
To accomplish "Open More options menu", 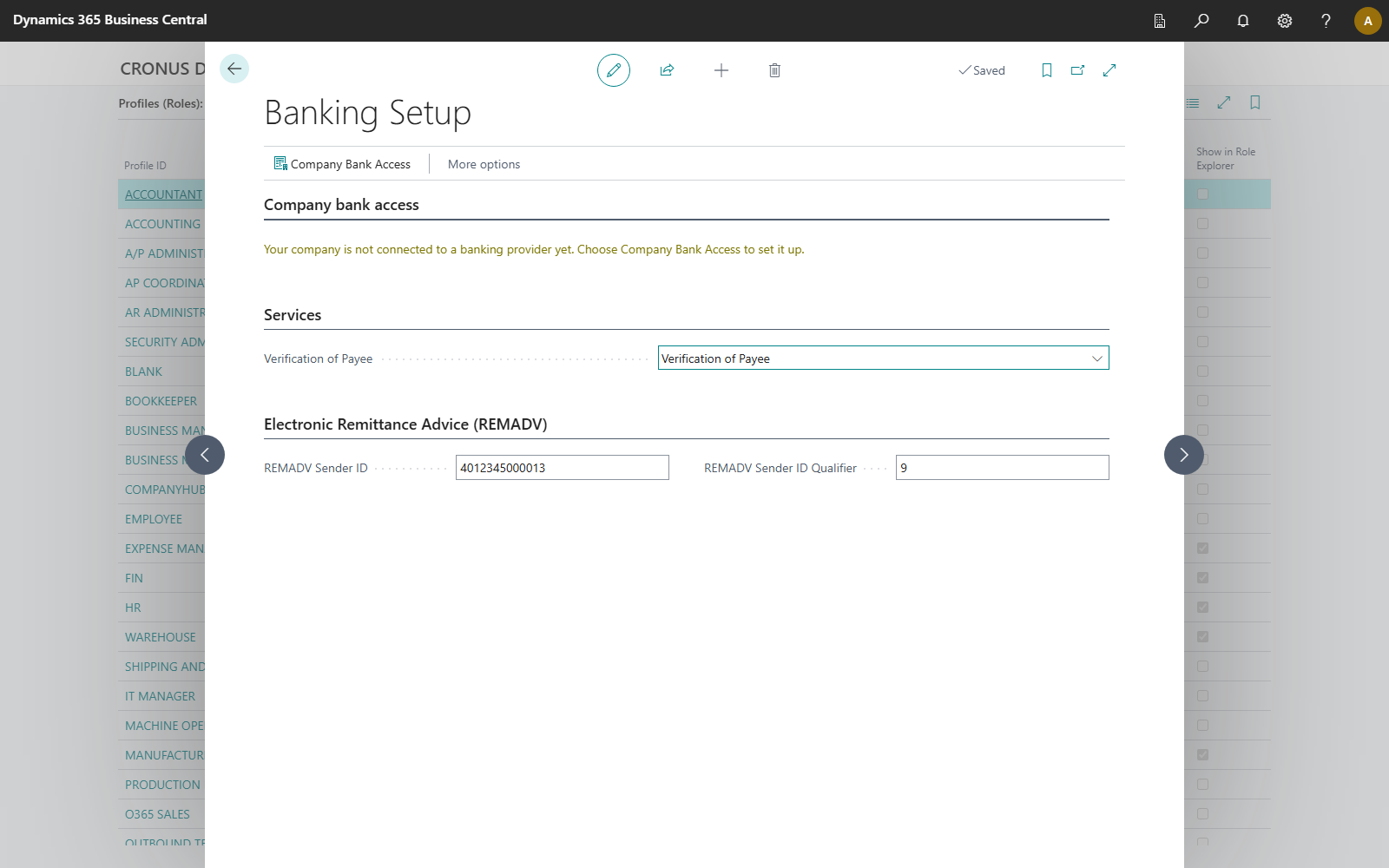I will pos(484,164).
